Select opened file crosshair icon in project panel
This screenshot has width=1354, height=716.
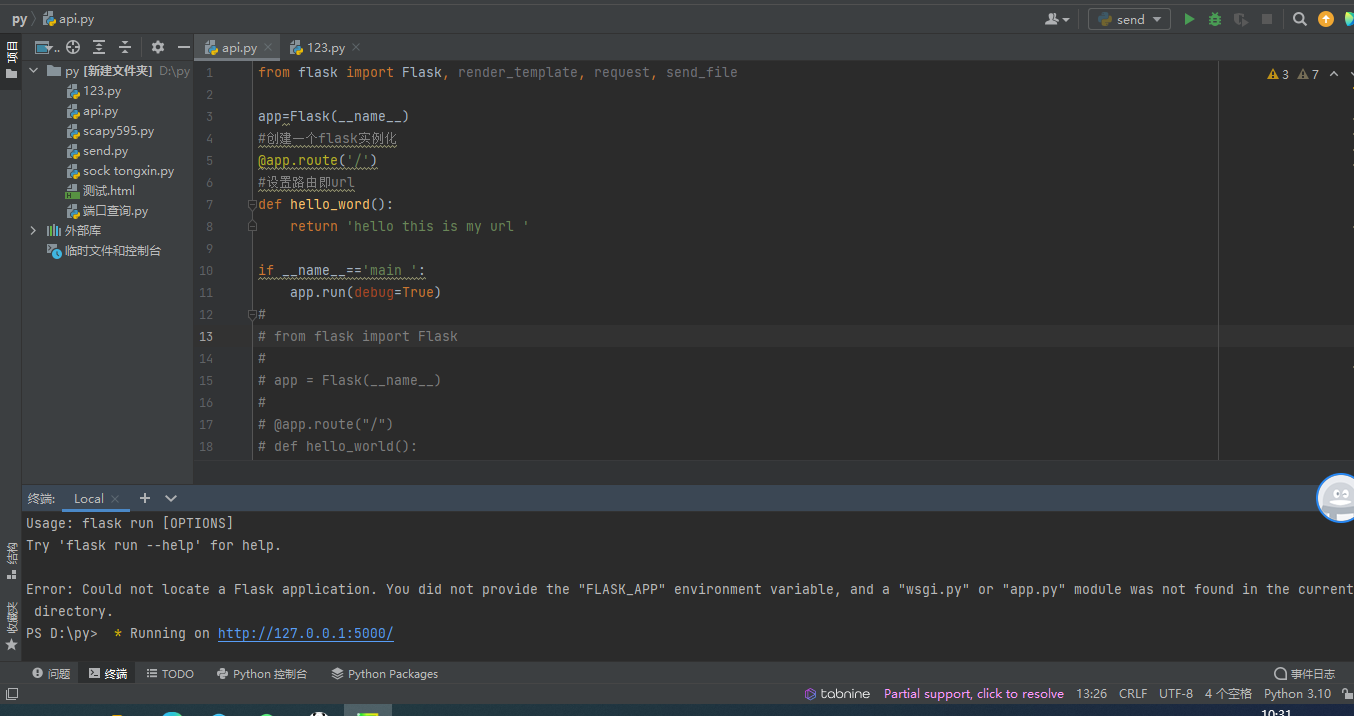click(73, 47)
